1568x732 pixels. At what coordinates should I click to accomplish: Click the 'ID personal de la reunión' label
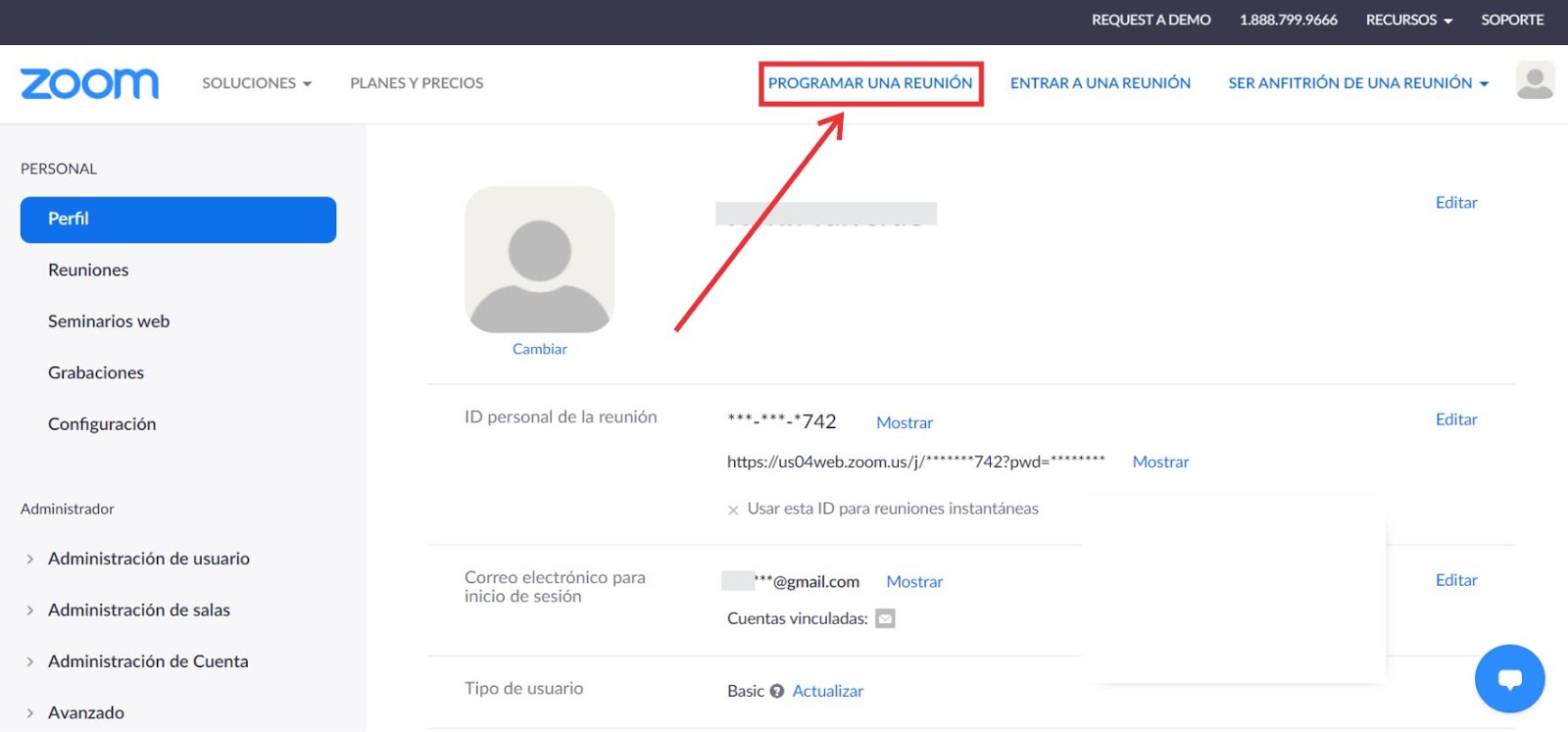click(561, 417)
